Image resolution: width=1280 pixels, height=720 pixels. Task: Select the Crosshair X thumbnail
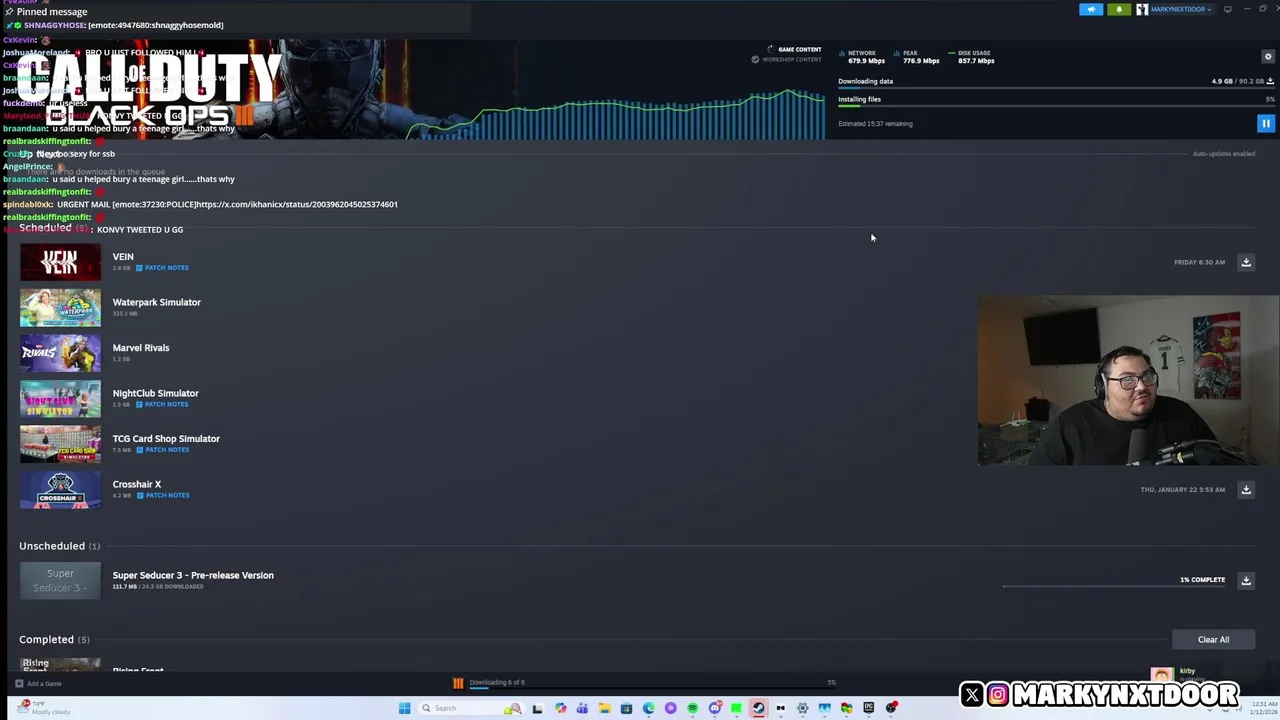(60, 490)
